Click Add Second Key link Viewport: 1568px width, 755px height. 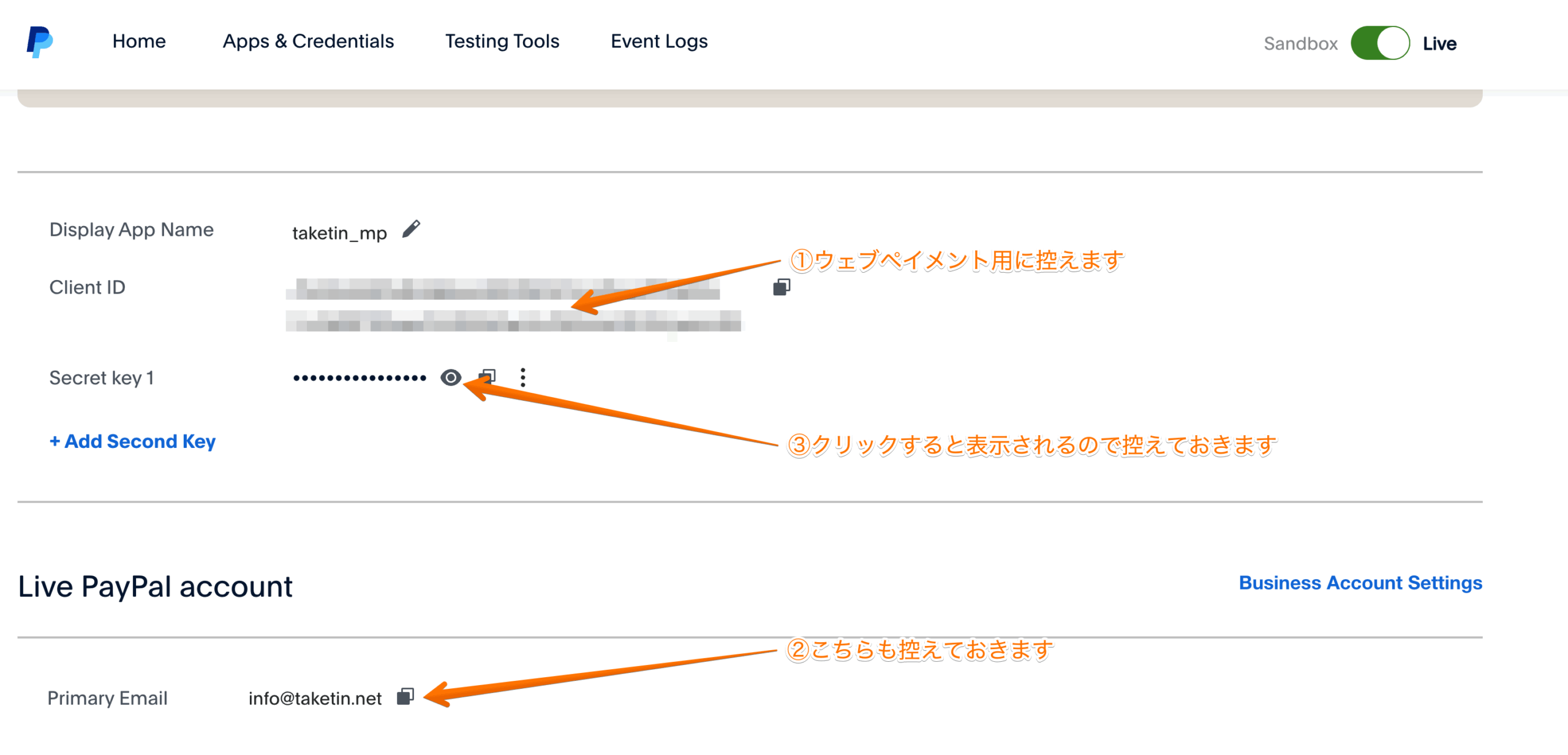click(x=132, y=441)
